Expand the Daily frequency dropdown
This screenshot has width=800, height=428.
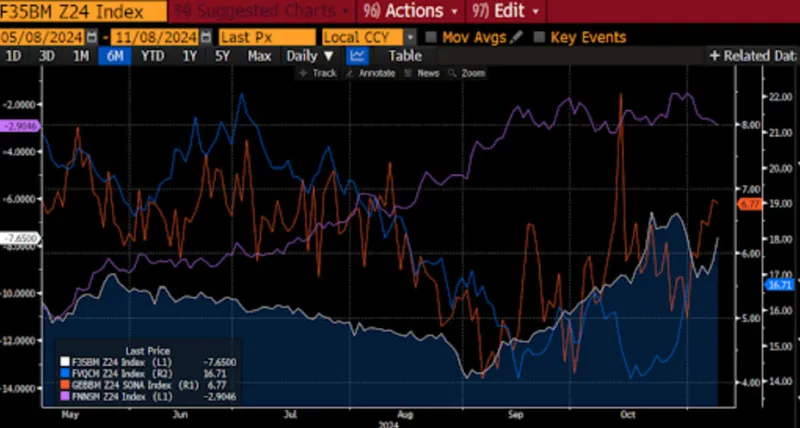coord(310,56)
